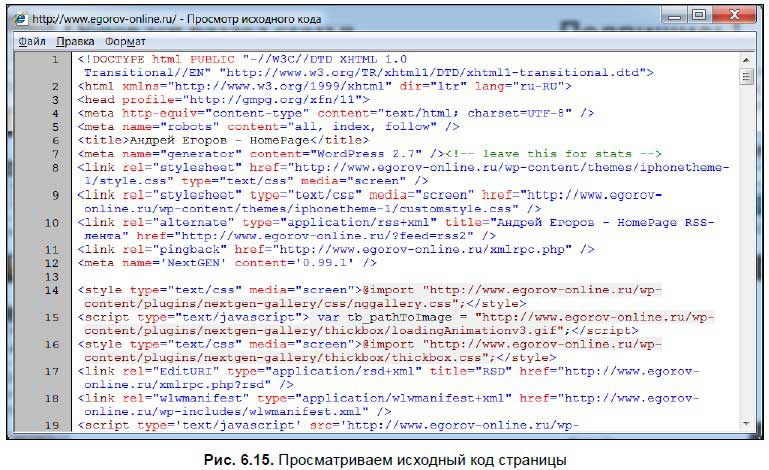Click the EditURI link line

[388, 378]
